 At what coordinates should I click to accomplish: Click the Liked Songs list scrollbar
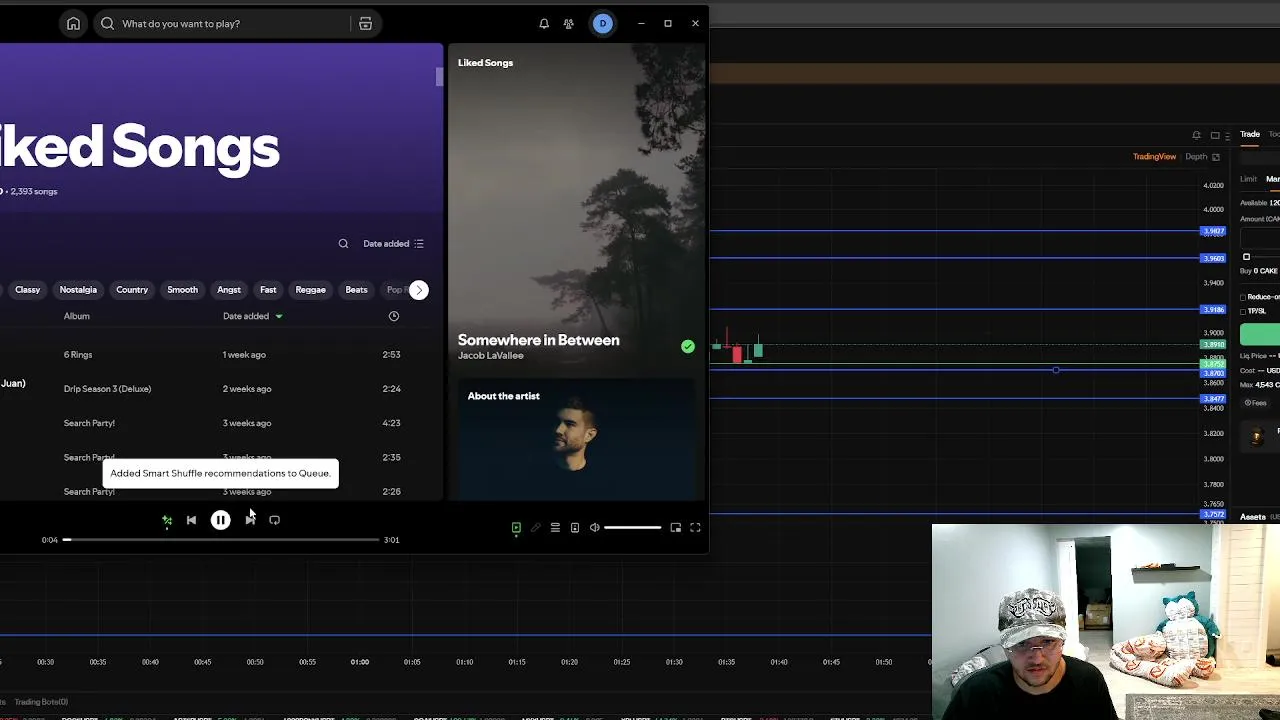coord(439,78)
